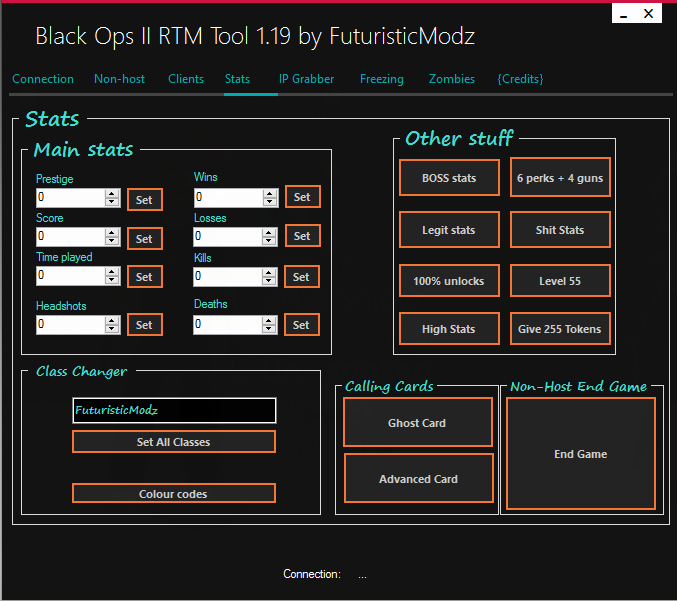Click the End Game button
The width and height of the screenshot is (677, 601).
[581, 454]
